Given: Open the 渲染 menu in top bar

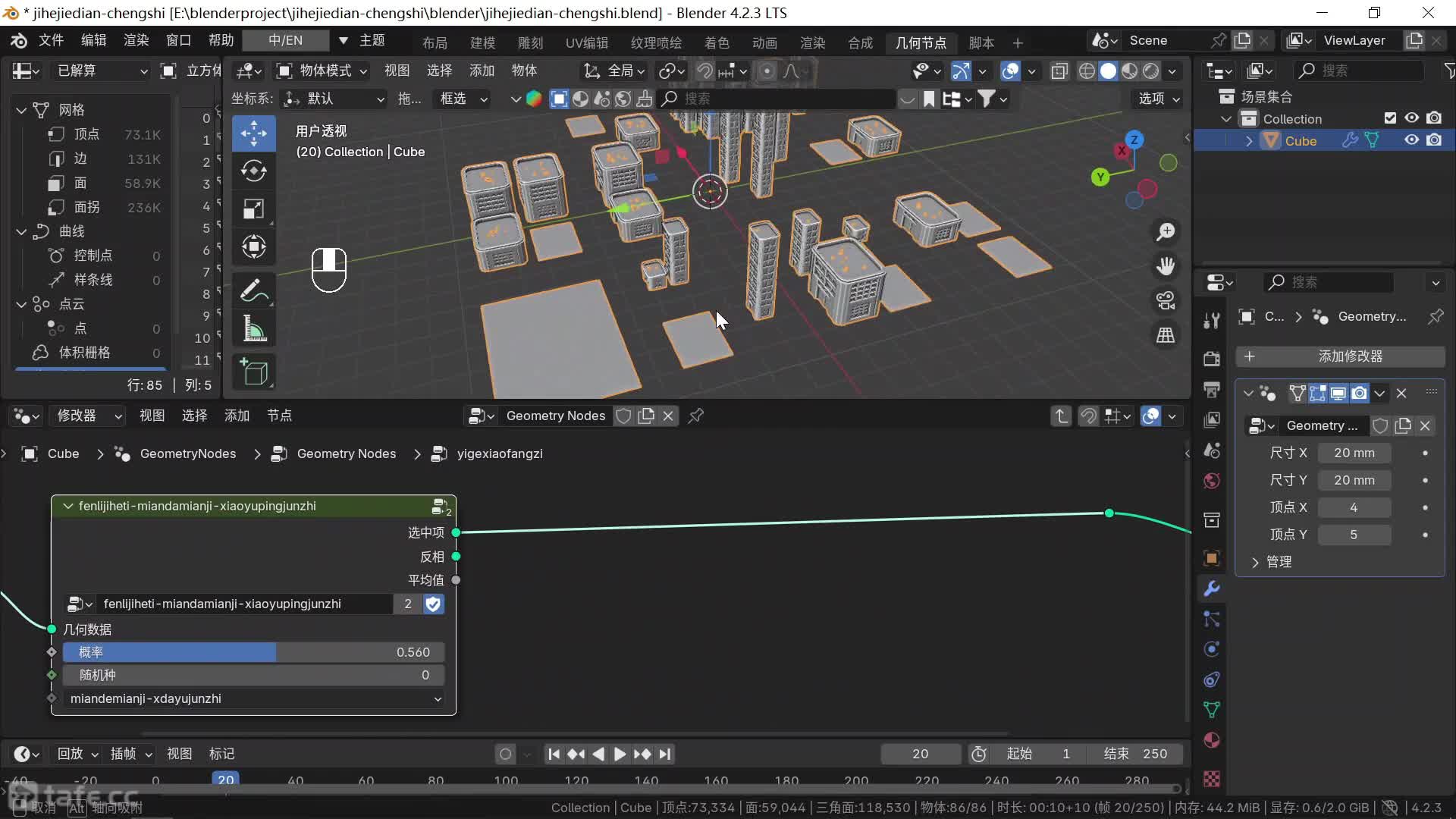Looking at the screenshot, I should (x=136, y=40).
